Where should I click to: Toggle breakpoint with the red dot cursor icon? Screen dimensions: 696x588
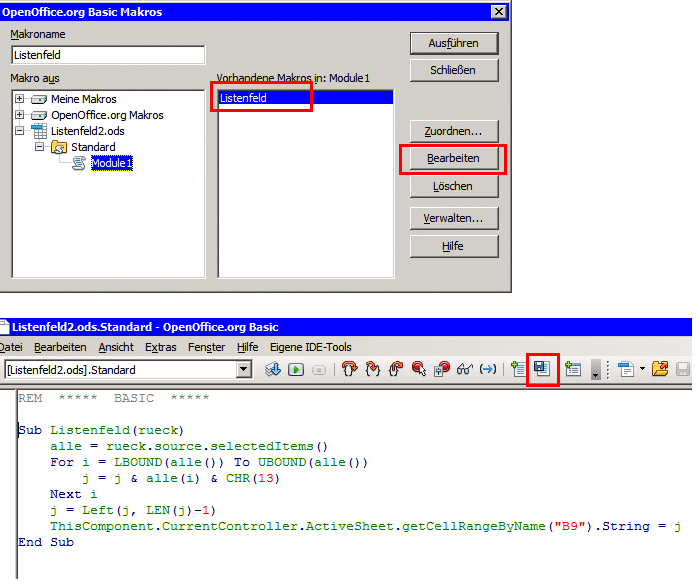pos(419,369)
